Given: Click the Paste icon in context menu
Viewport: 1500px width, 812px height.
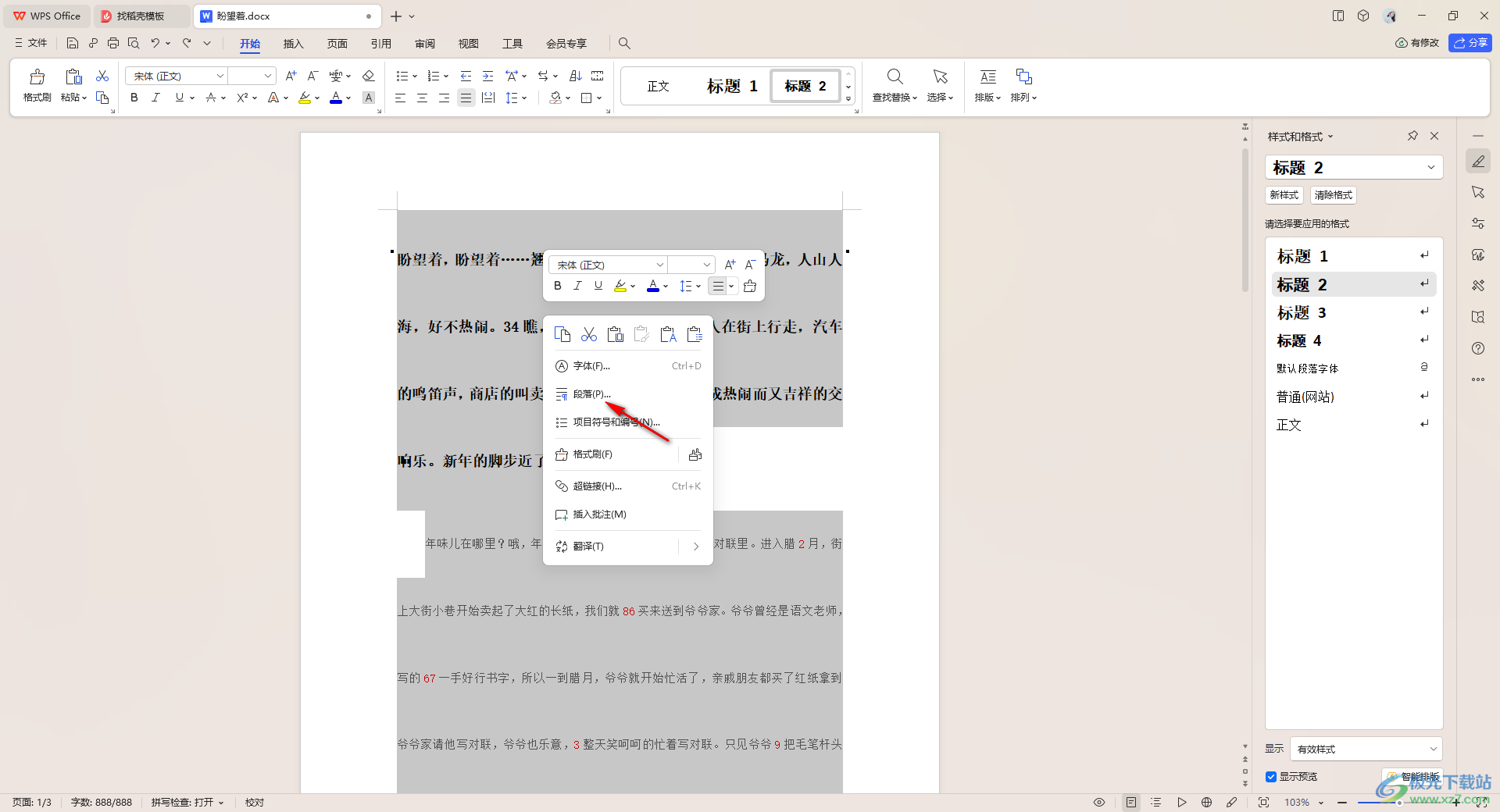Looking at the screenshot, I should point(616,335).
